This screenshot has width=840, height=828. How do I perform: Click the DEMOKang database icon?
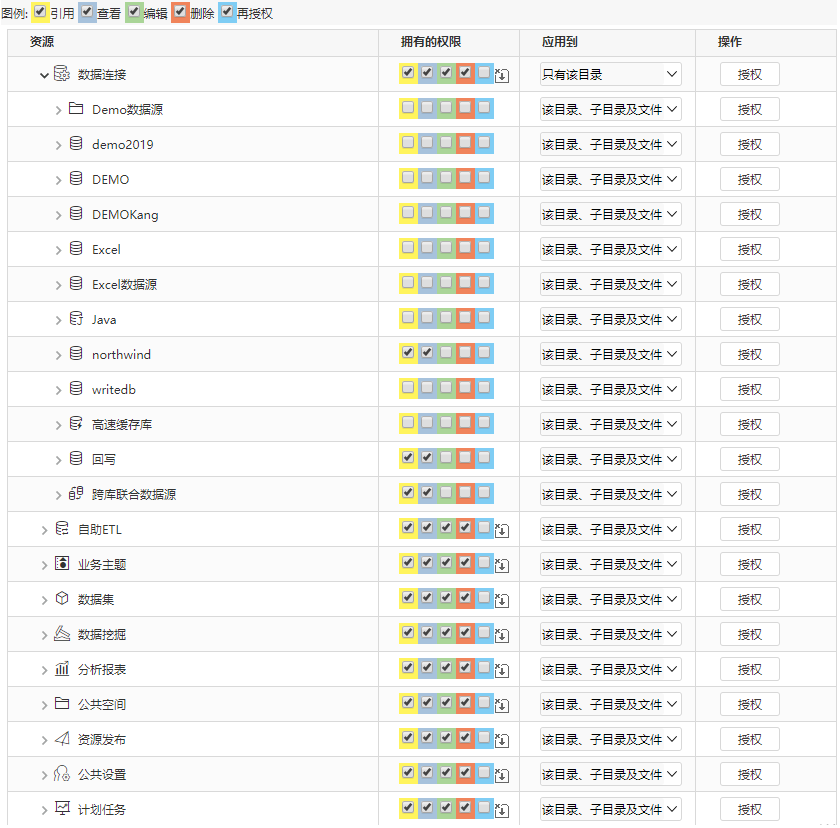[x=76, y=214]
